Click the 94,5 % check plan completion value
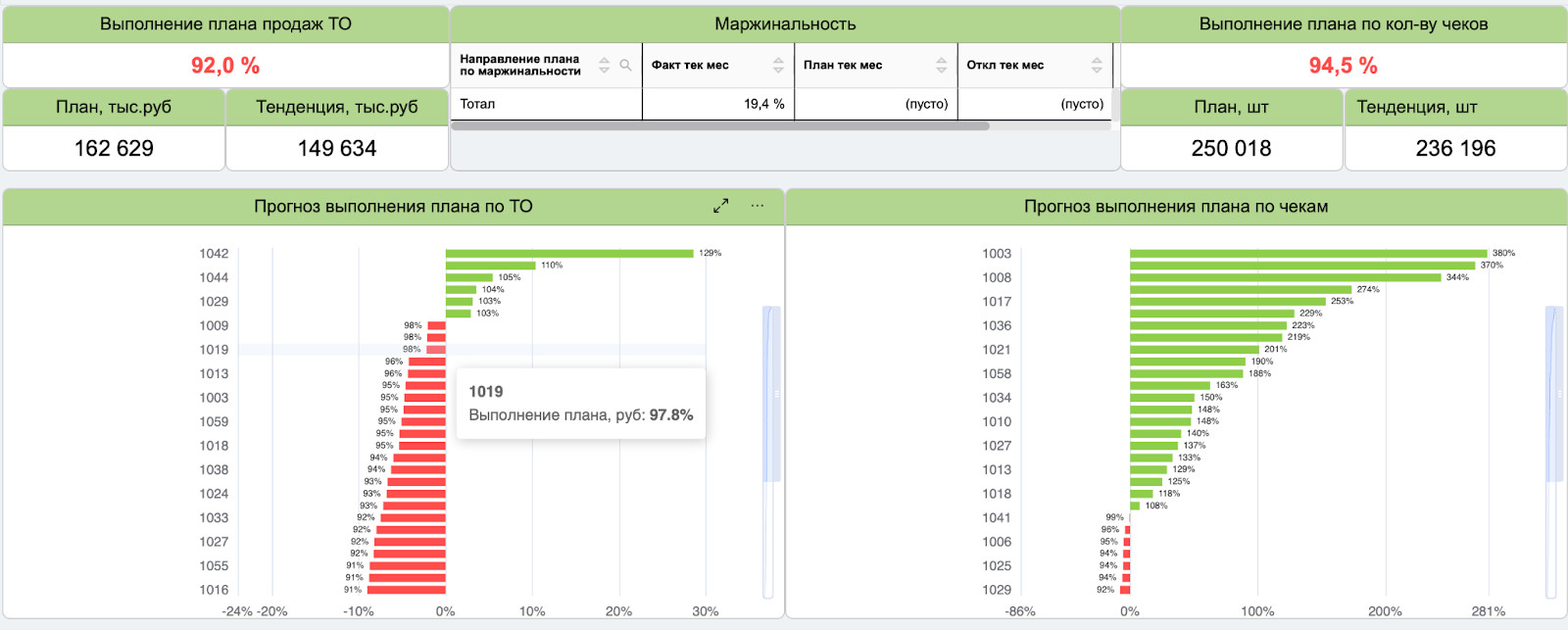Screen dimensions: 1568x630 [1343, 66]
